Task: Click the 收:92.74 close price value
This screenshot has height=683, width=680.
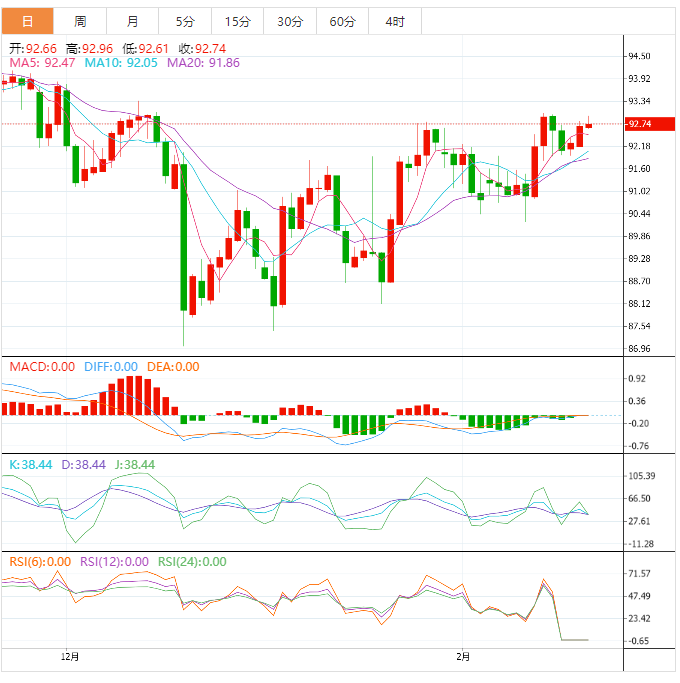Action: (202, 48)
